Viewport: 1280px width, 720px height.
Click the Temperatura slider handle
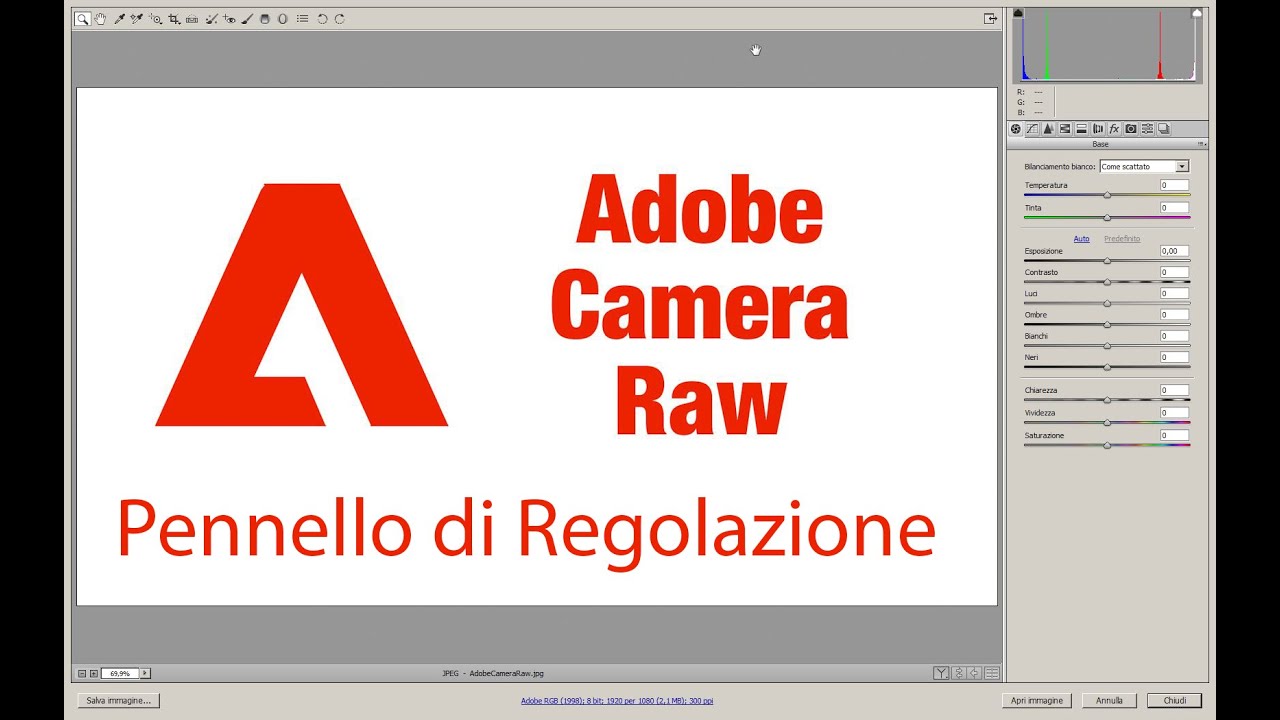point(1107,195)
